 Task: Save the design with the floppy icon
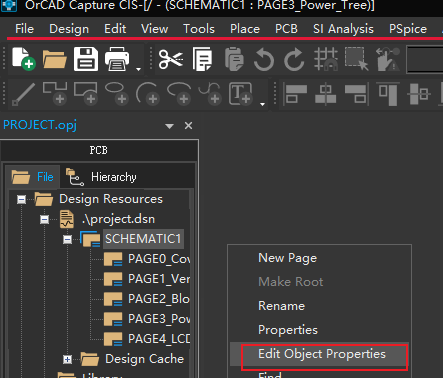tap(86, 59)
